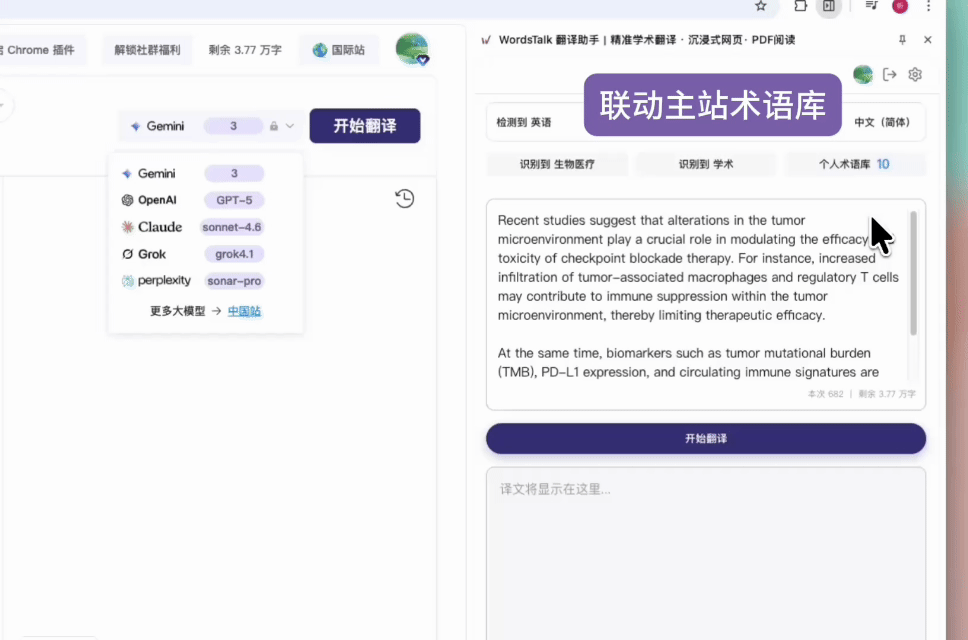
Task: Pin the WordsTalk side panel
Action: pos(902,39)
